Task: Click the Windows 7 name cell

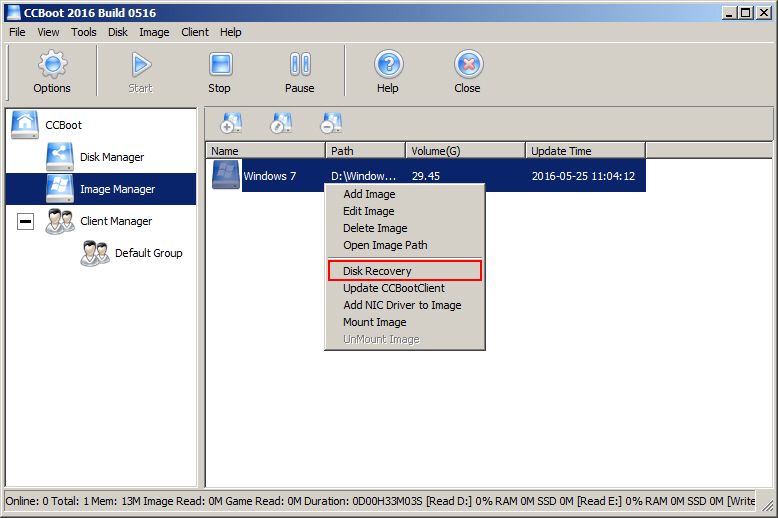Action: 270,176
